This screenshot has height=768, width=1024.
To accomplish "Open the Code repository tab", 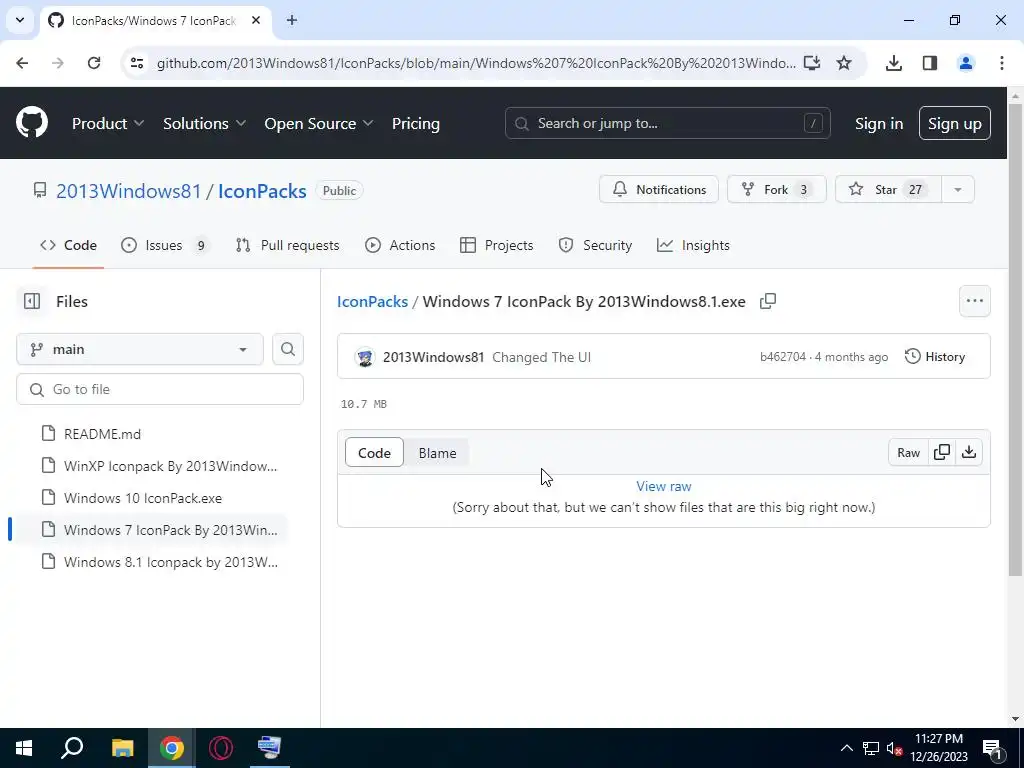I will click(68, 246).
